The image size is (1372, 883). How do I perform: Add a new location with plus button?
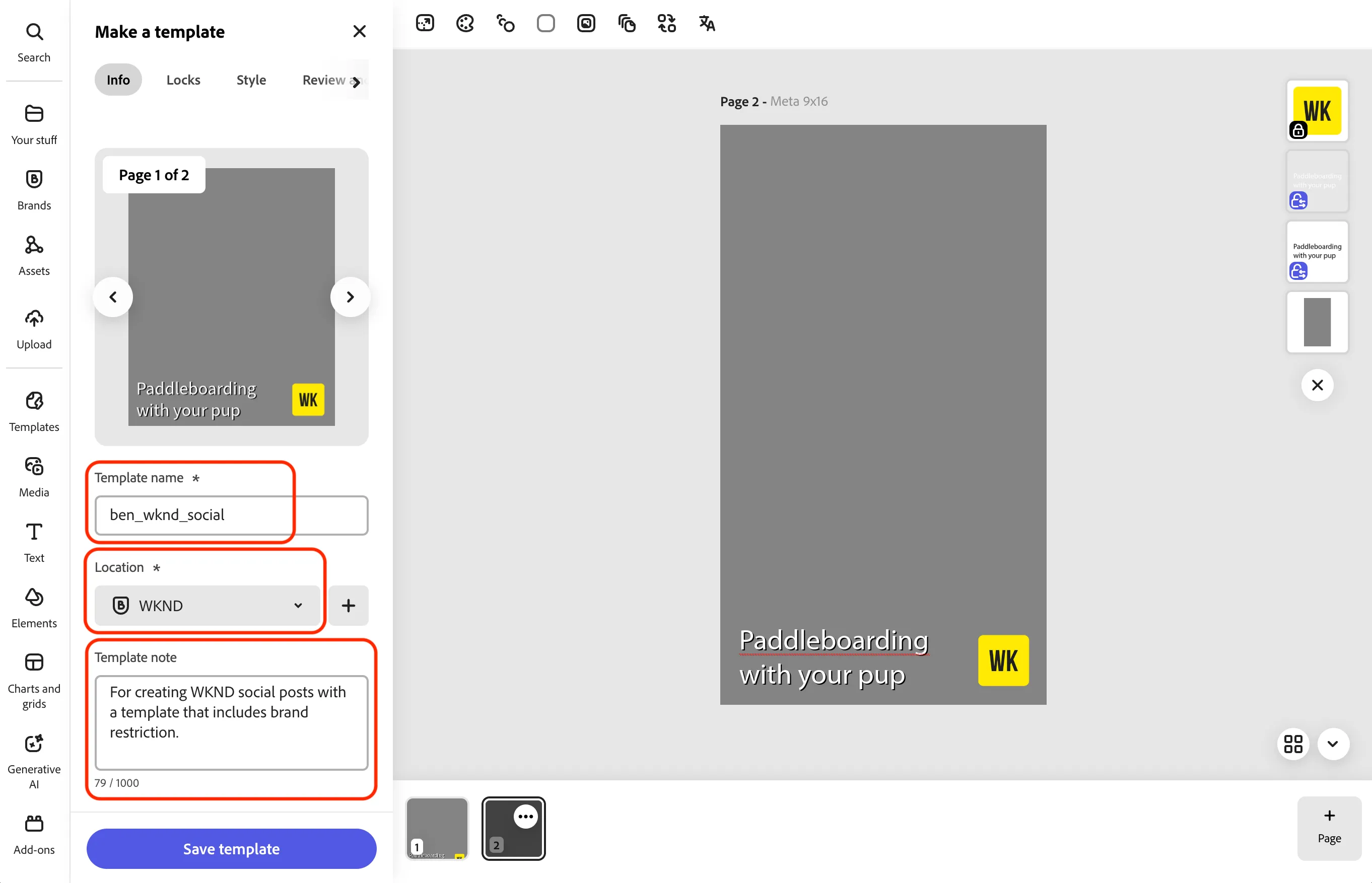(348, 606)
